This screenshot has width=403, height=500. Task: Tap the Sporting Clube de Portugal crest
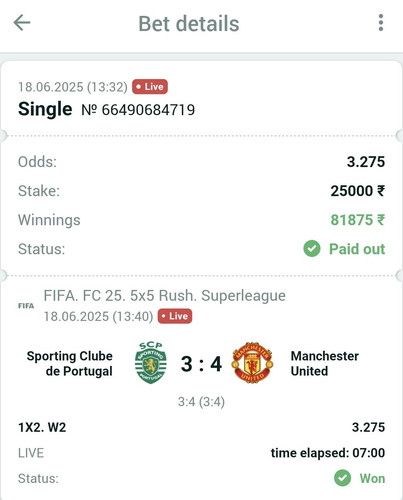[151, 363]
